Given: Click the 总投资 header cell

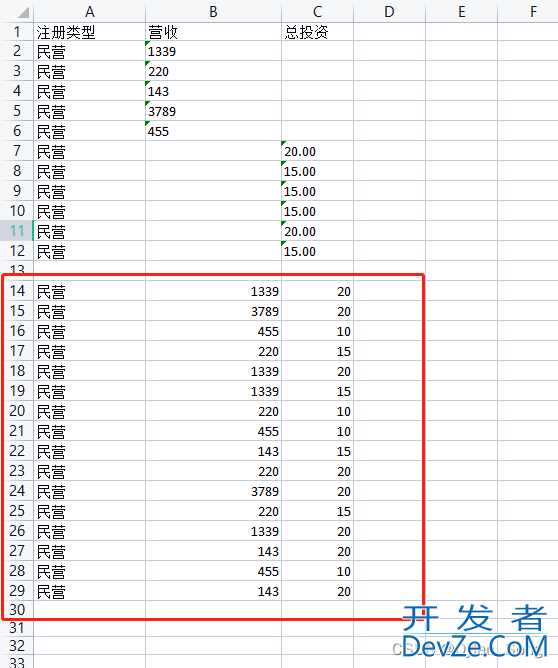Looking at the screenshot, I should pos(317,32).
